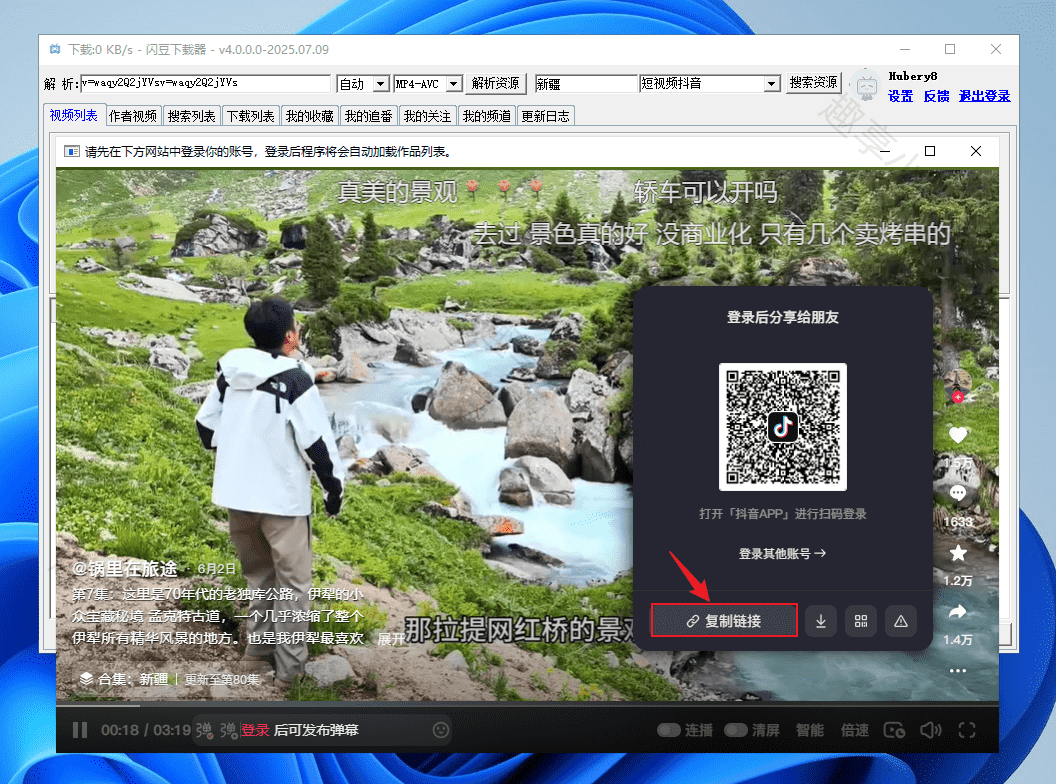
Task: Click the video progress bar
Action: pyautogui.click(x=527, y=706)
